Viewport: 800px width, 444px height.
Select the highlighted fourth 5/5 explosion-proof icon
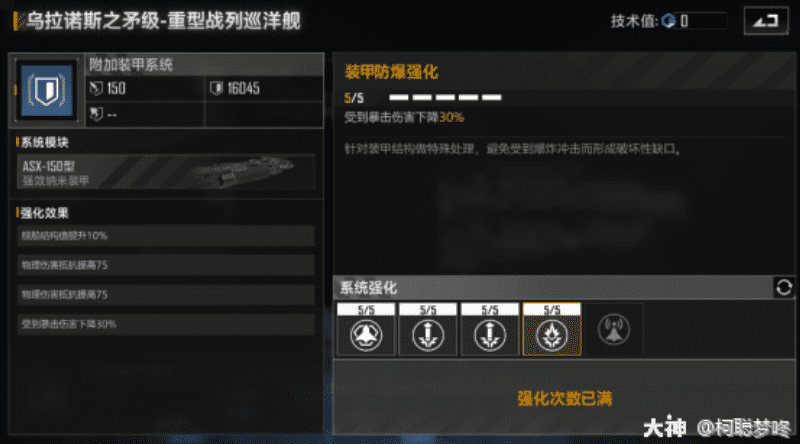(552, 329)
